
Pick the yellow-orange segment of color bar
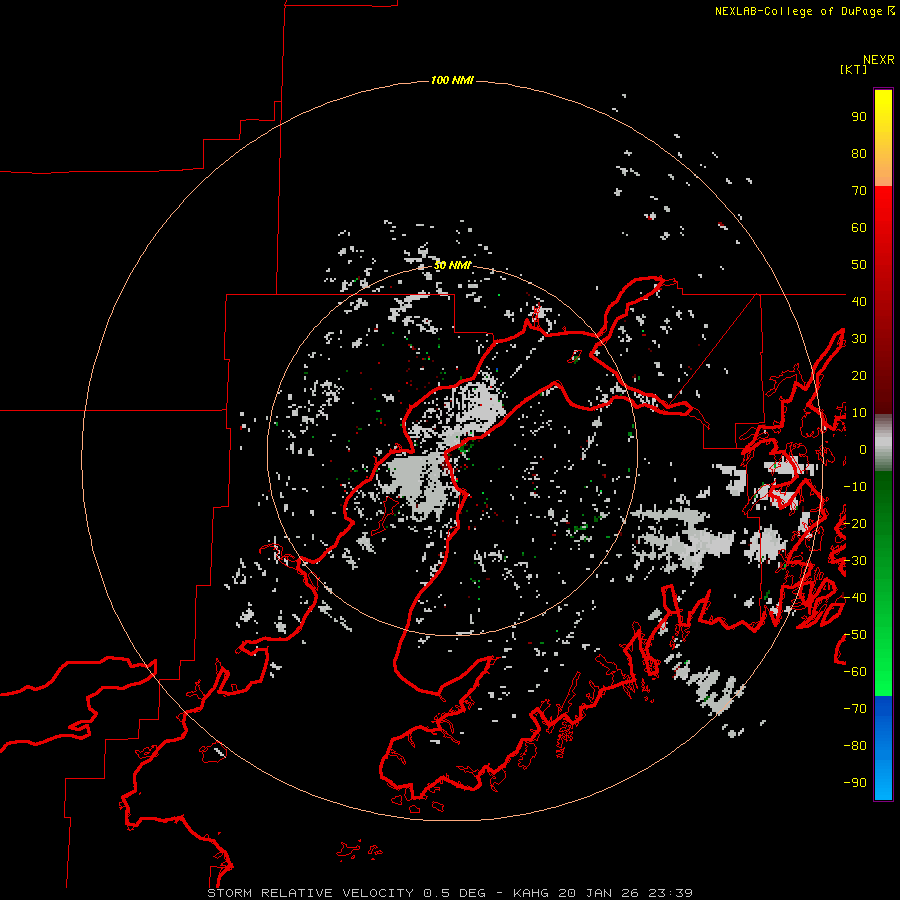[883, 138]
